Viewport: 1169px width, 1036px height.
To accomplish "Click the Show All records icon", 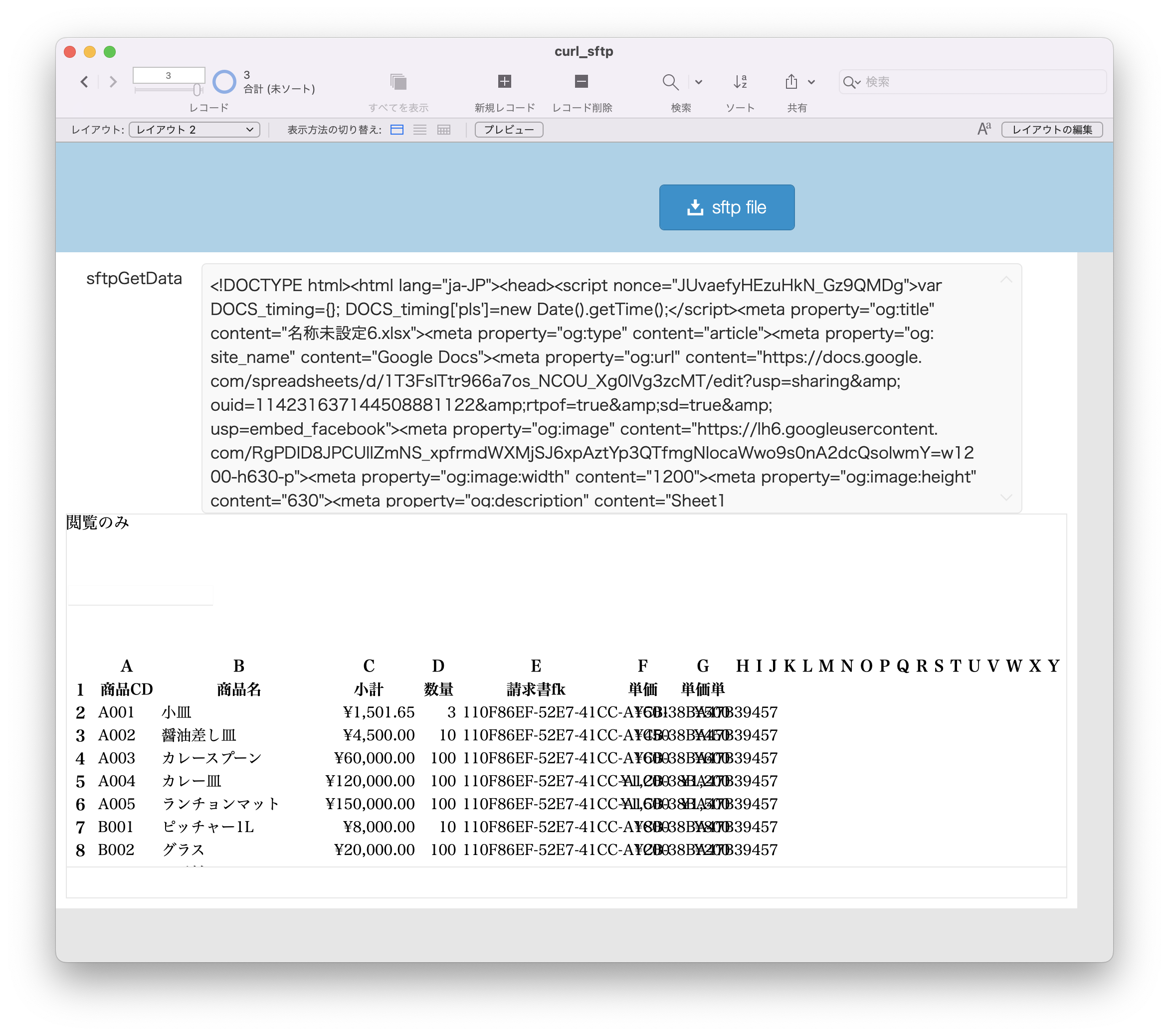I will 398,82.
